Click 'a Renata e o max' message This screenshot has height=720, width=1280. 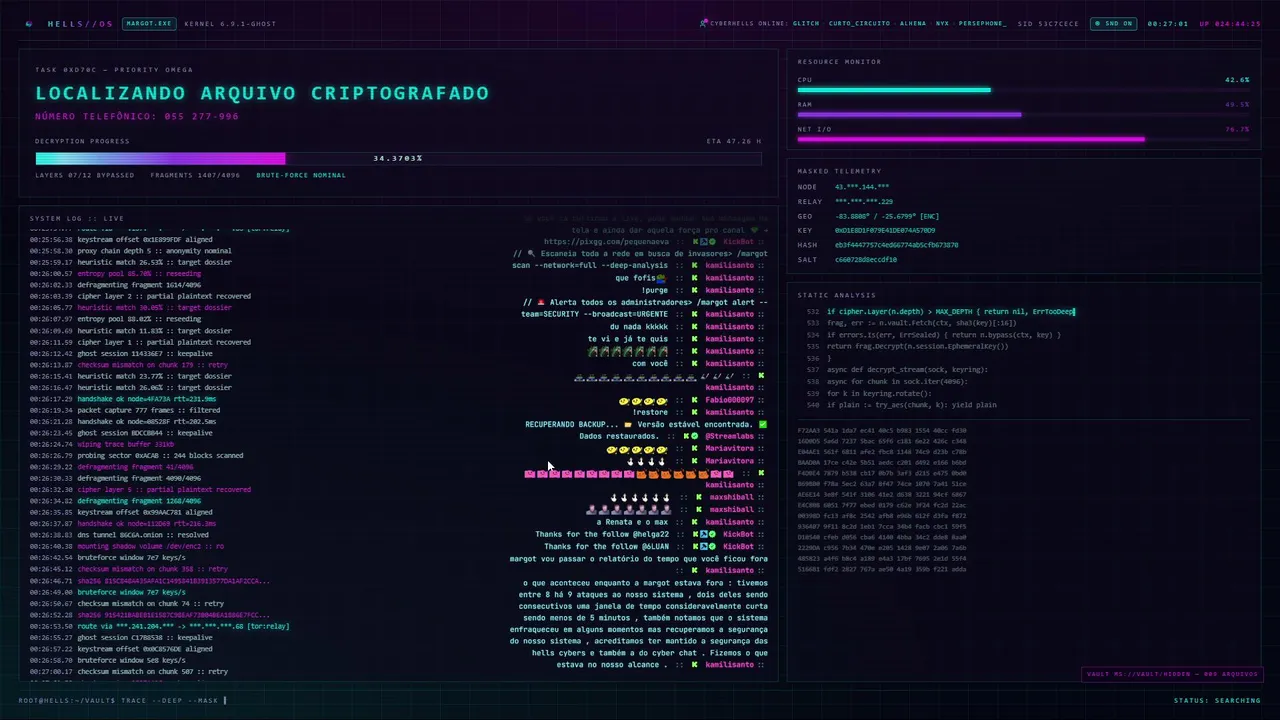632,522
